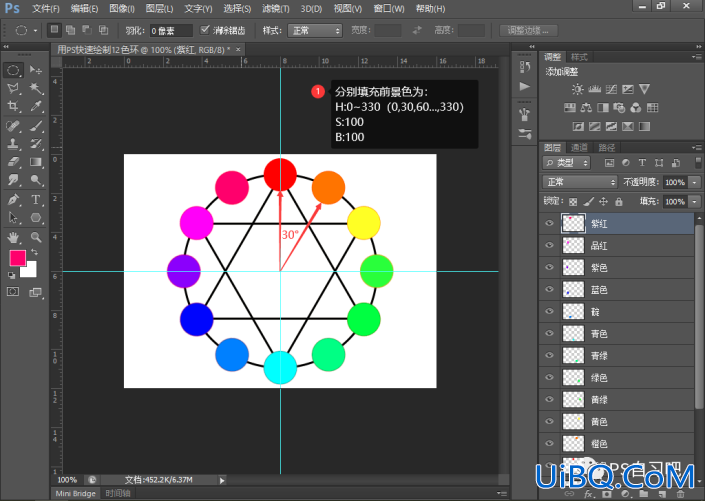Add Color Balance adjustment icon
Viewport: 705px width, 501px height.
[586, 107]
